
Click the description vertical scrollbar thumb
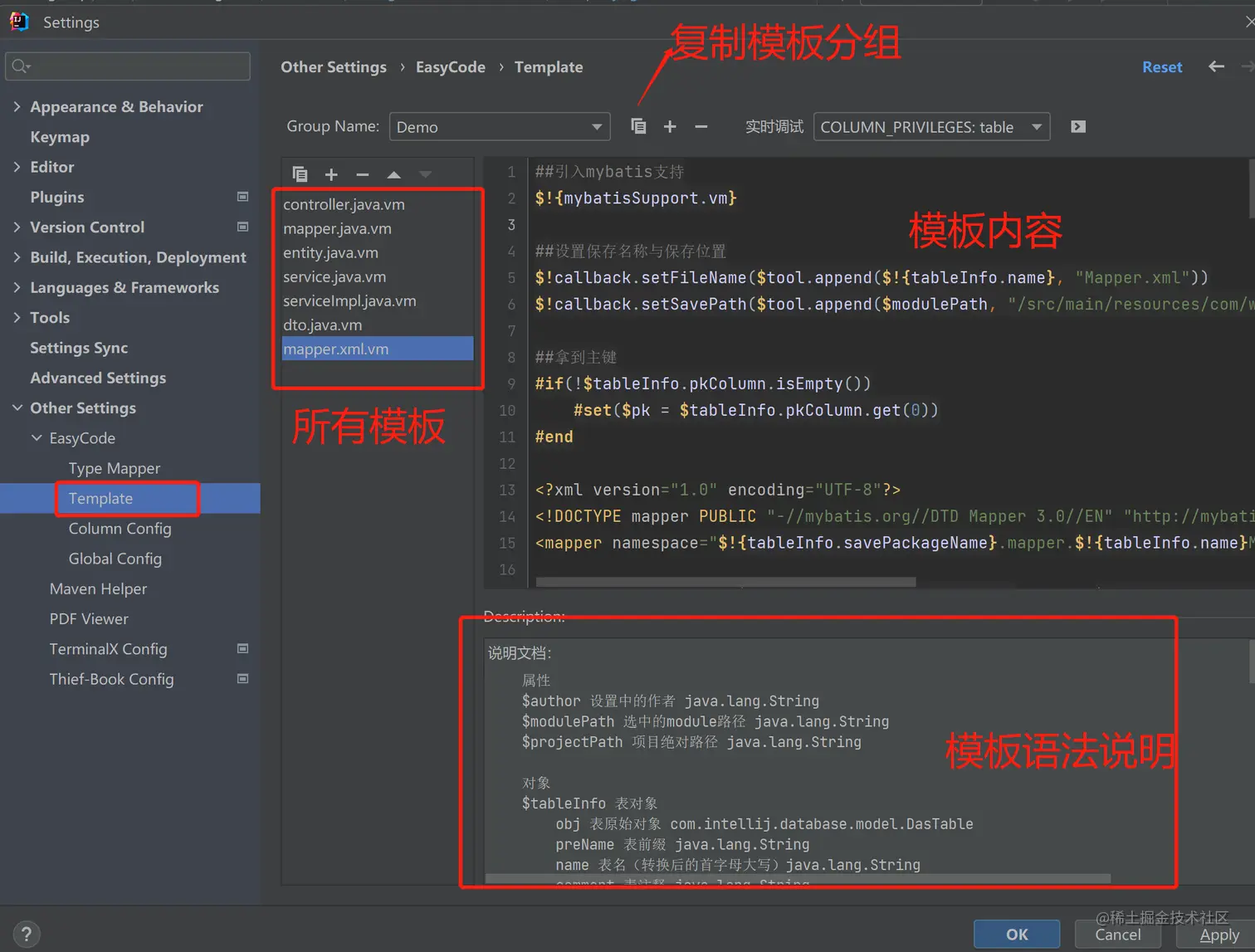tap(1252, 661)
